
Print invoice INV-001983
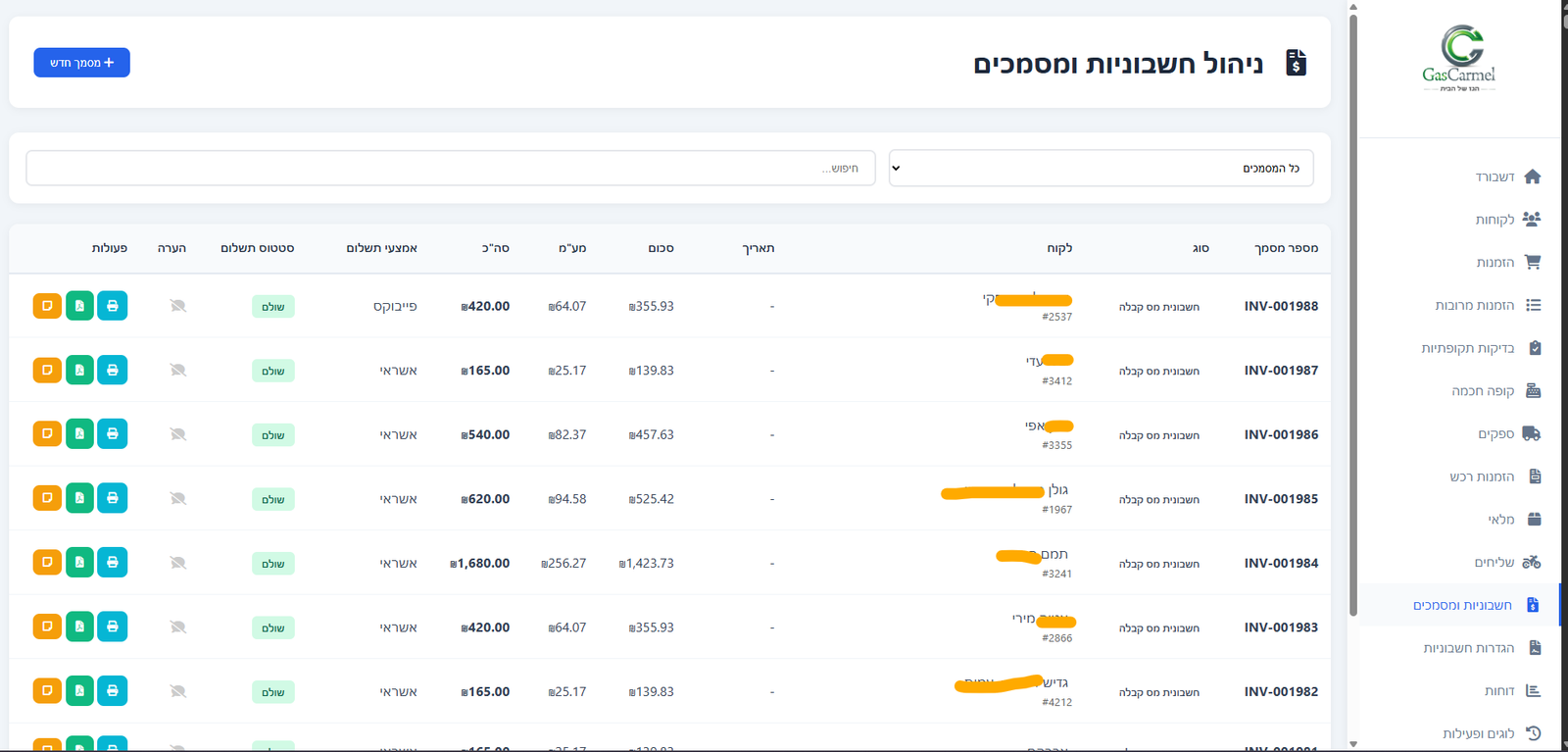[x=113, y=627]
